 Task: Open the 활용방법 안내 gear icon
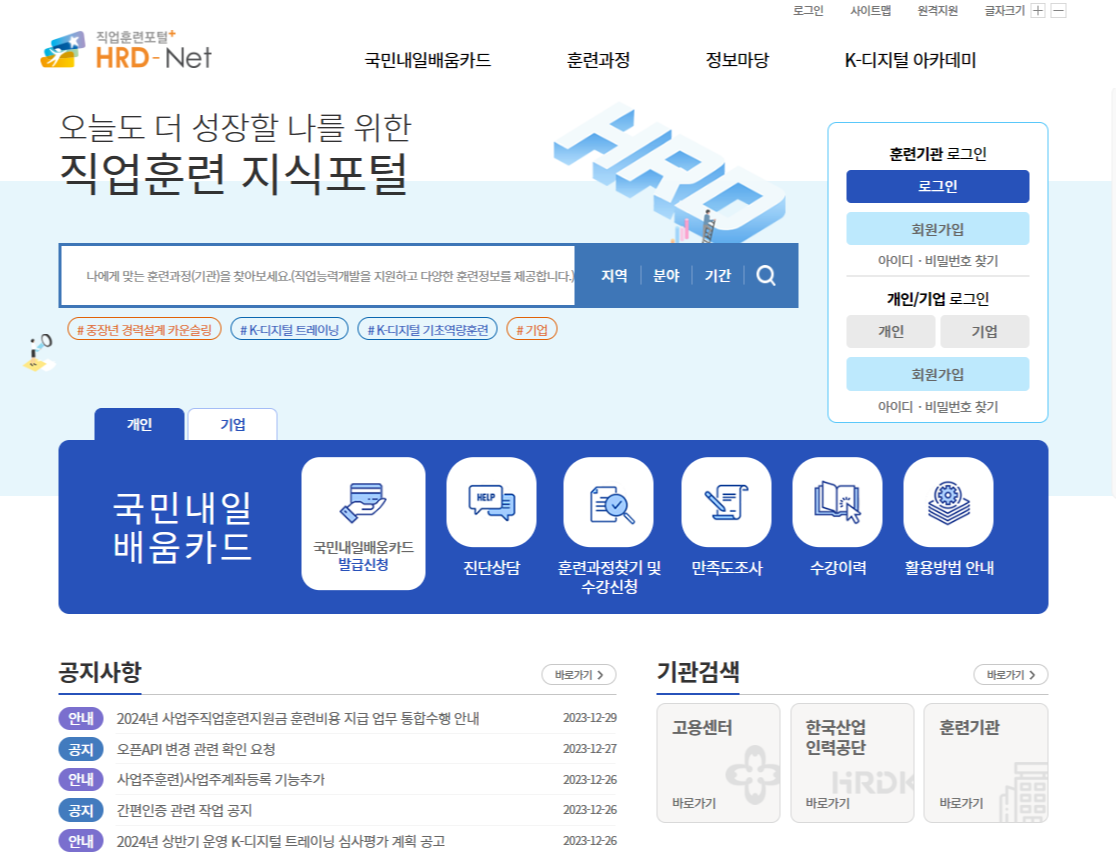[948, 502]
